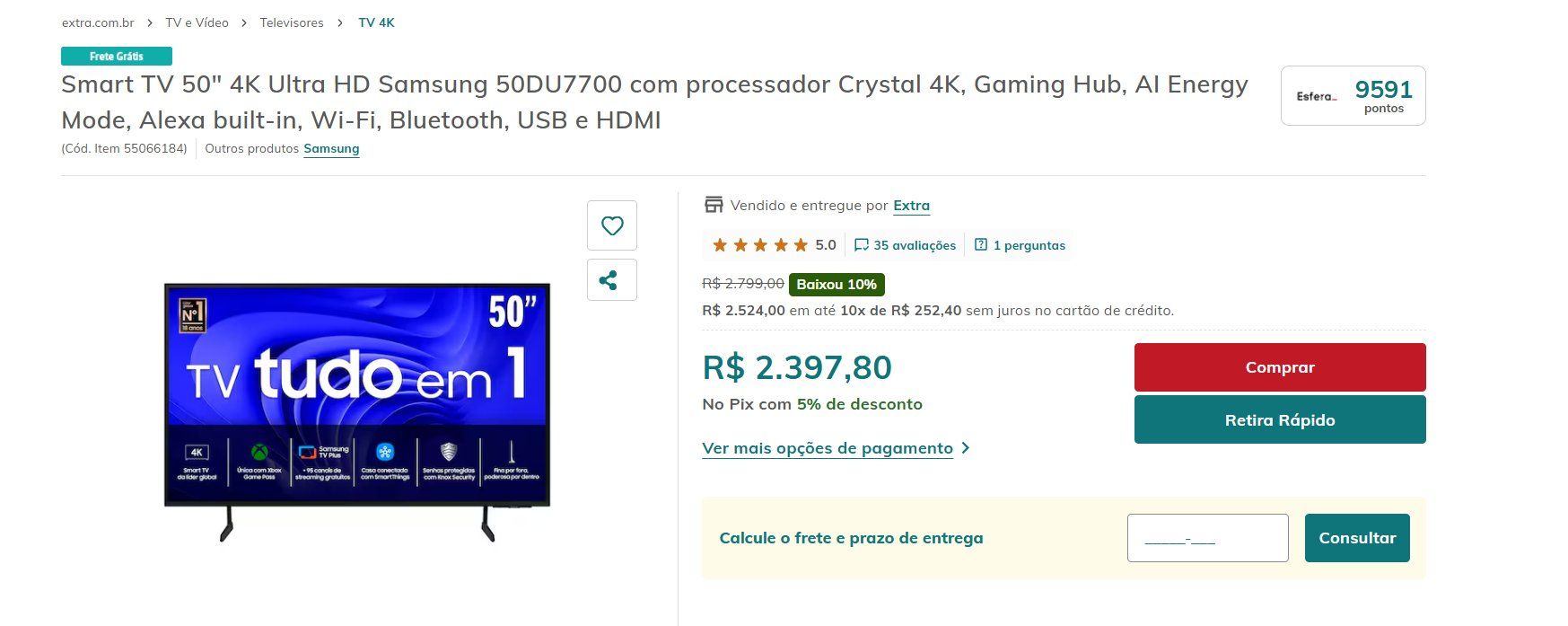Viewport: 1568px width, 626px height.
Task: Choose the Retira Rápido button
Action: [1280, 419]
